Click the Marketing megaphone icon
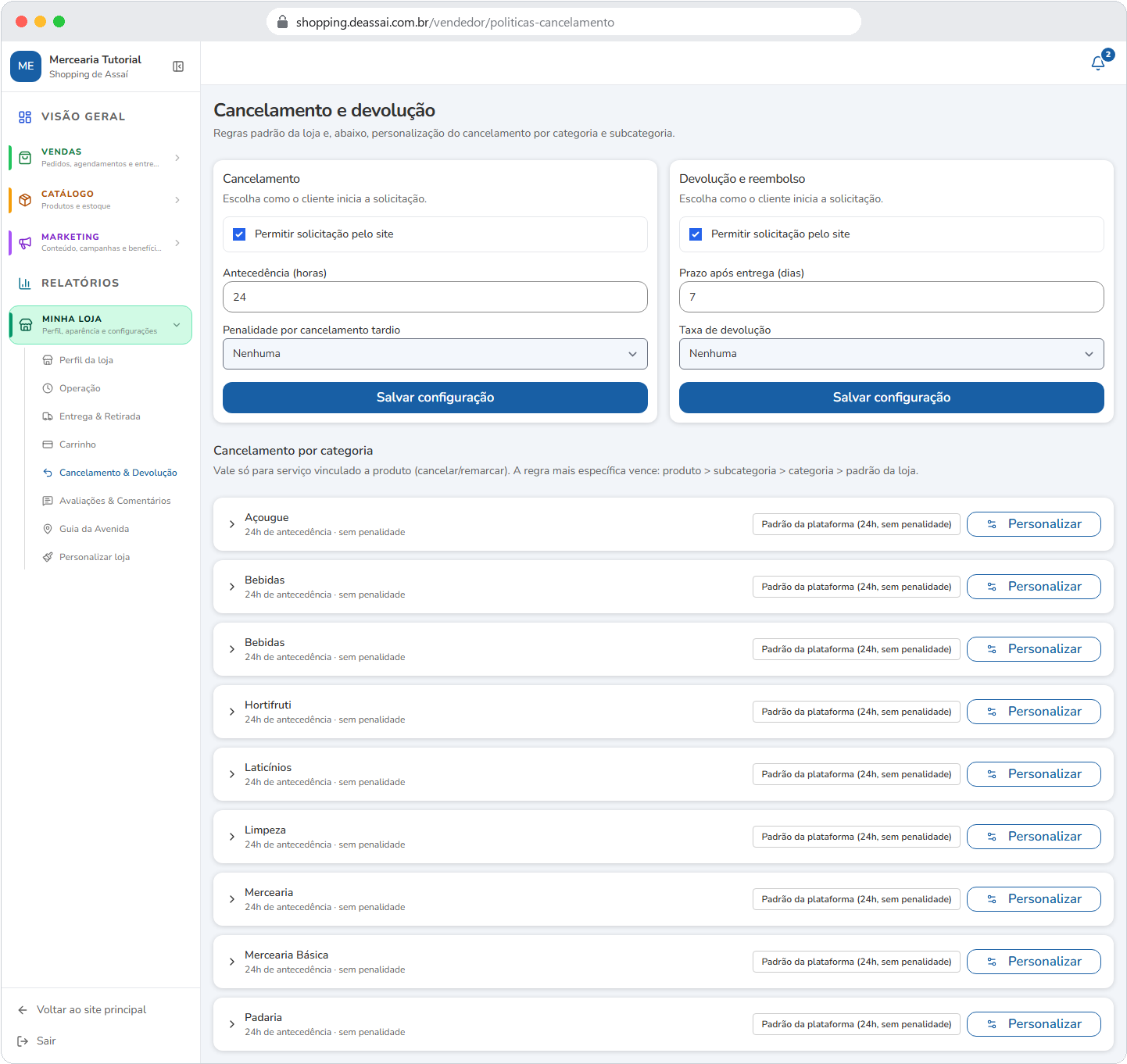This screenshot has width=1127, height=1064. (x=25, y=242)
